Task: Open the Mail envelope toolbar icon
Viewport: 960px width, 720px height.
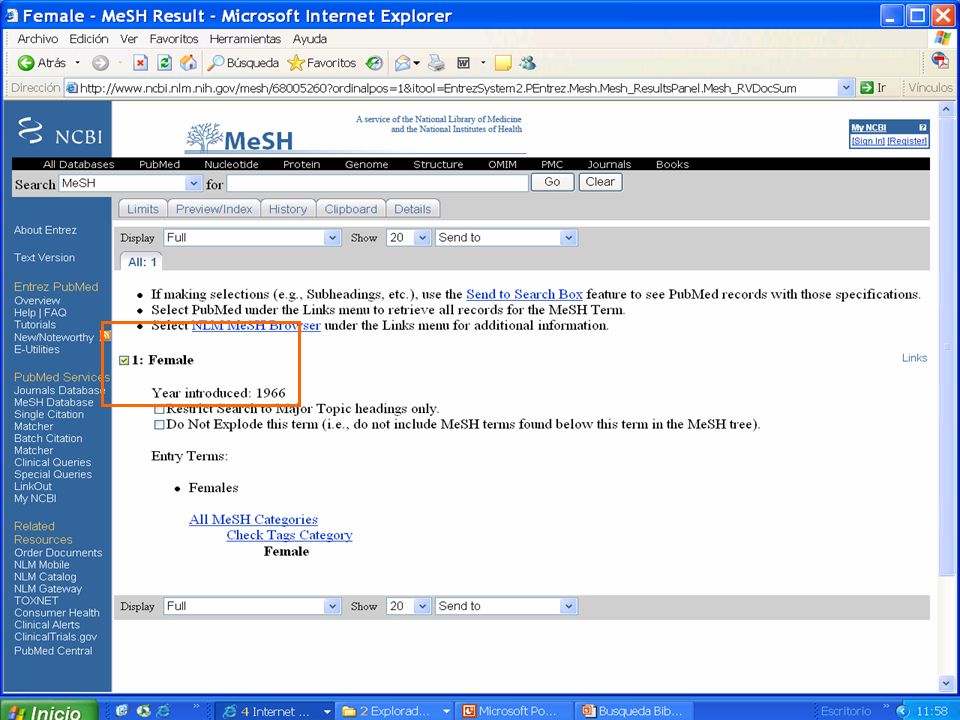Action: (x=402, y=62)
